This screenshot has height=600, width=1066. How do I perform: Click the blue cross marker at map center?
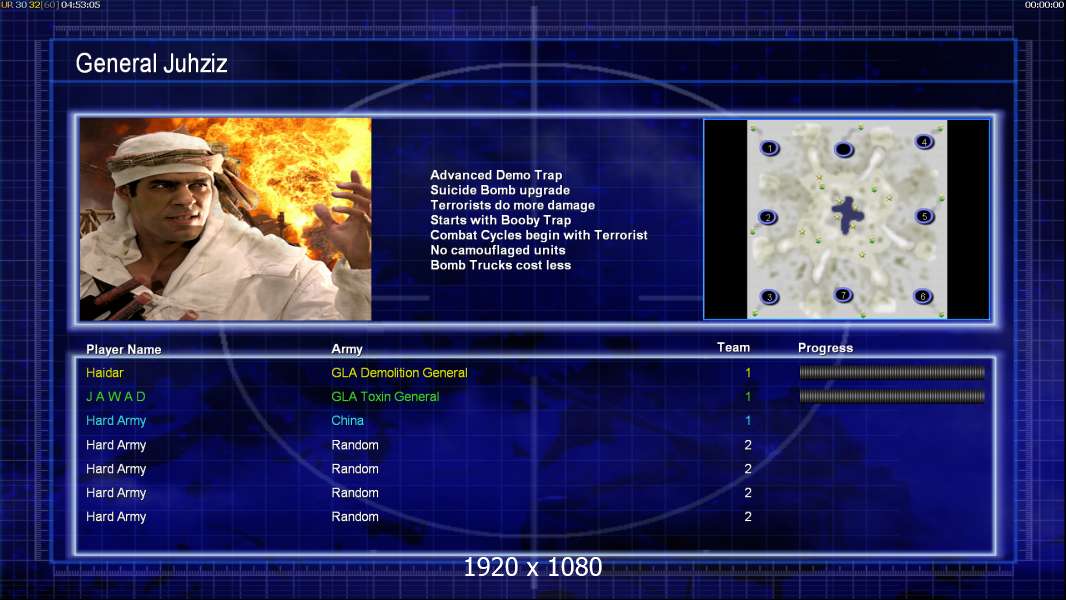pyautogui.click(x=848, y=215)
